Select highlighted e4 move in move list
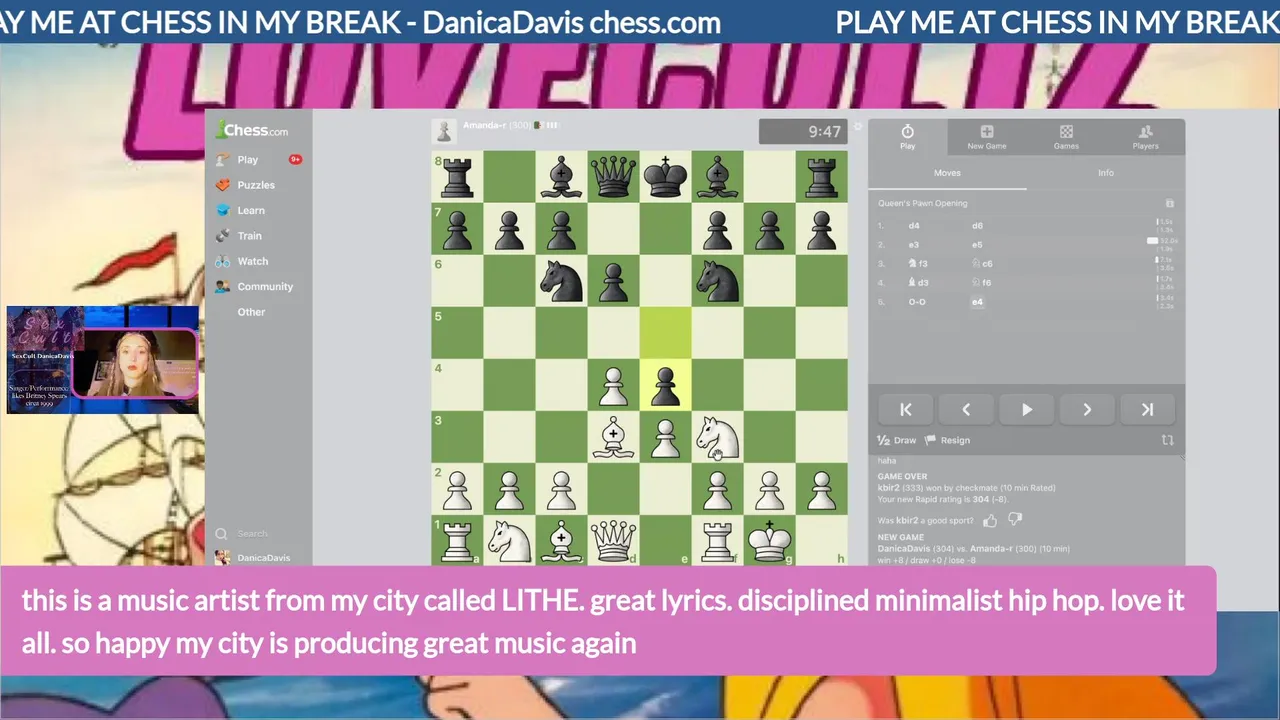The height and width of the screenshot is (720, 1280). (978, 302)
